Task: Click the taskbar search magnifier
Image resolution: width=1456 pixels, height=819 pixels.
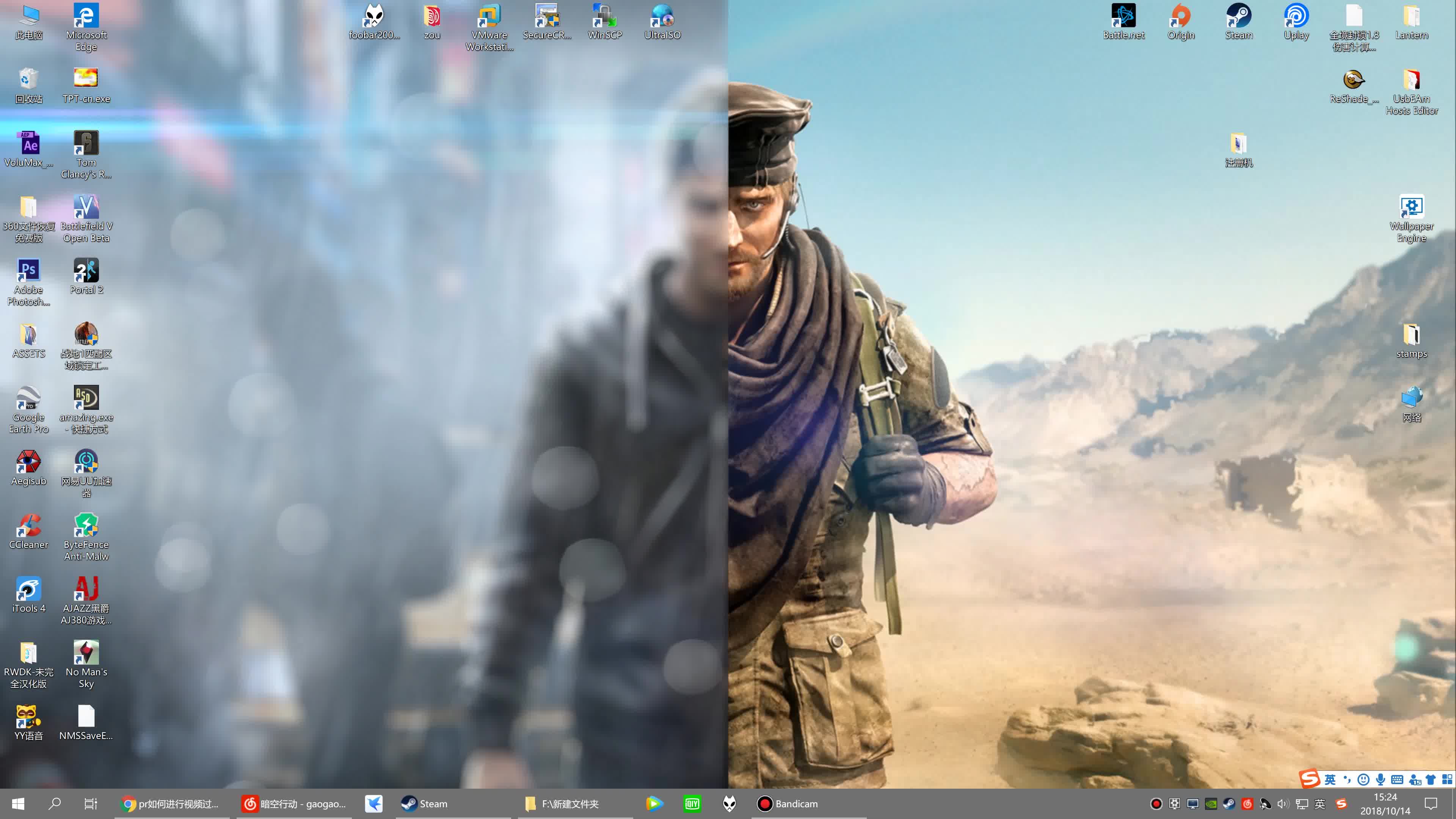Action: (x=54, y=803)
